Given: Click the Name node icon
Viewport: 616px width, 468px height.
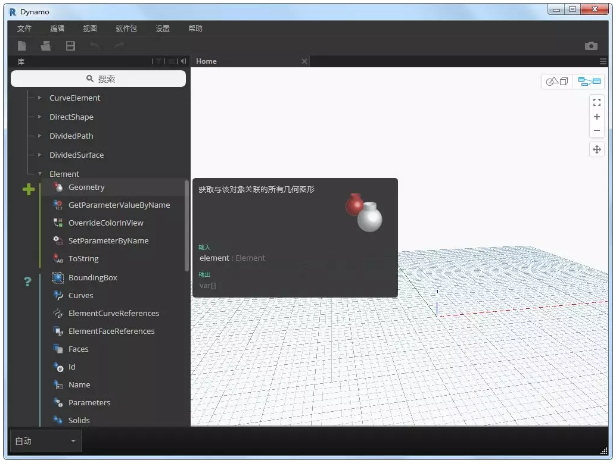Looking at the screenshot, I should tap(58, 385).
